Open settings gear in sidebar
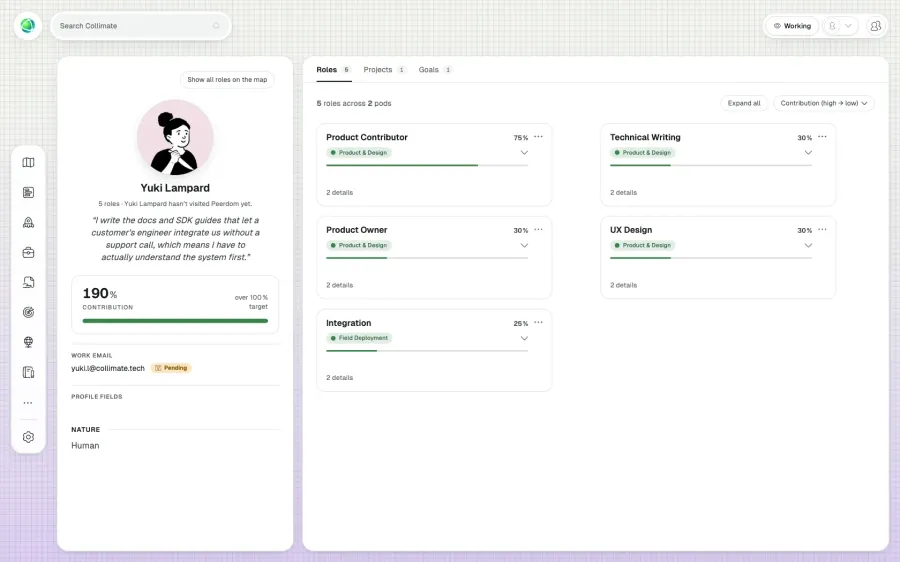The height and width of the screenshot is (562, 900). (x=28, y=437)
